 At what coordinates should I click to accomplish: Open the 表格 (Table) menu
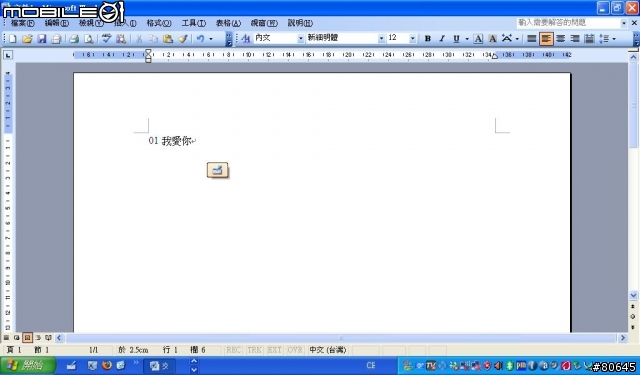pos(228,23)
